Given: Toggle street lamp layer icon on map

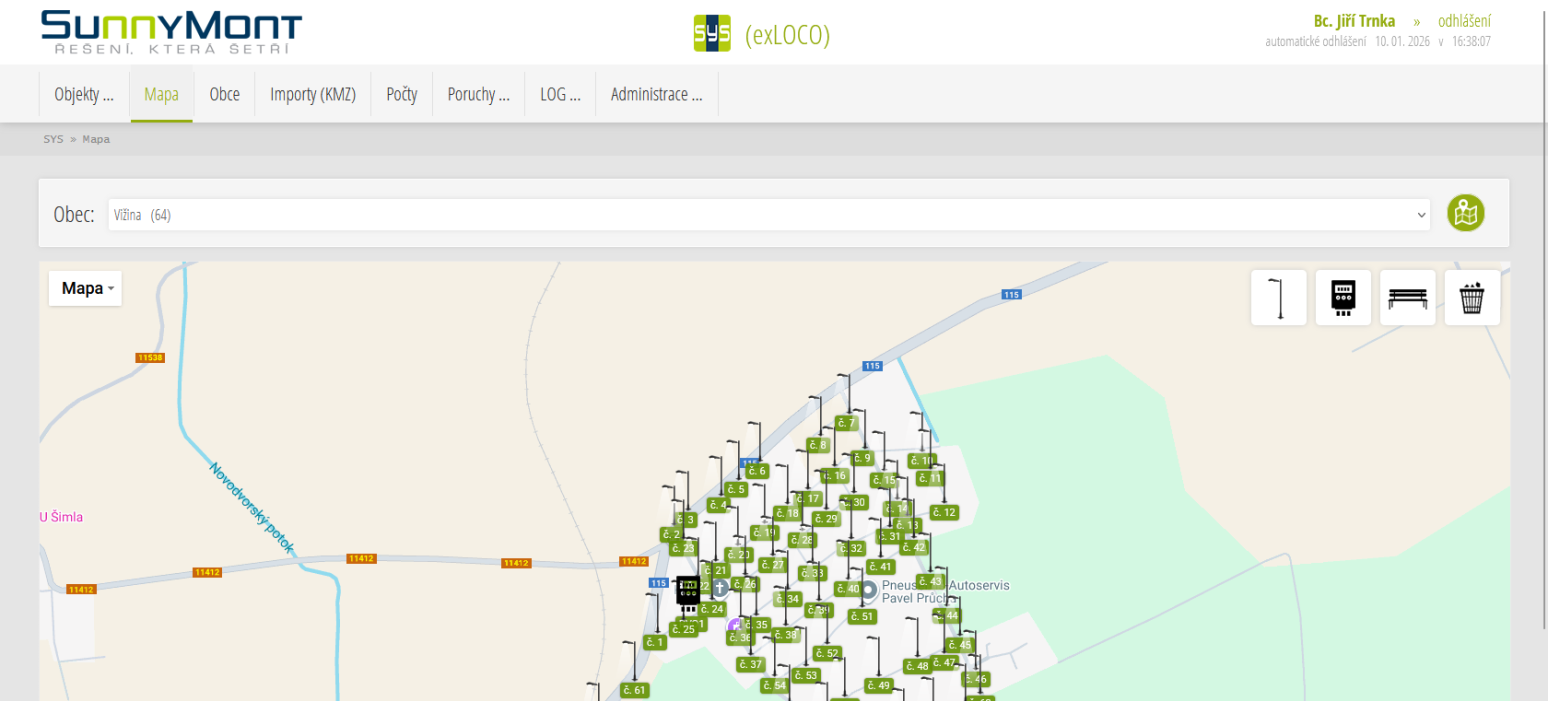Looking at the screenshot, I should click(x=1278, y=298).
